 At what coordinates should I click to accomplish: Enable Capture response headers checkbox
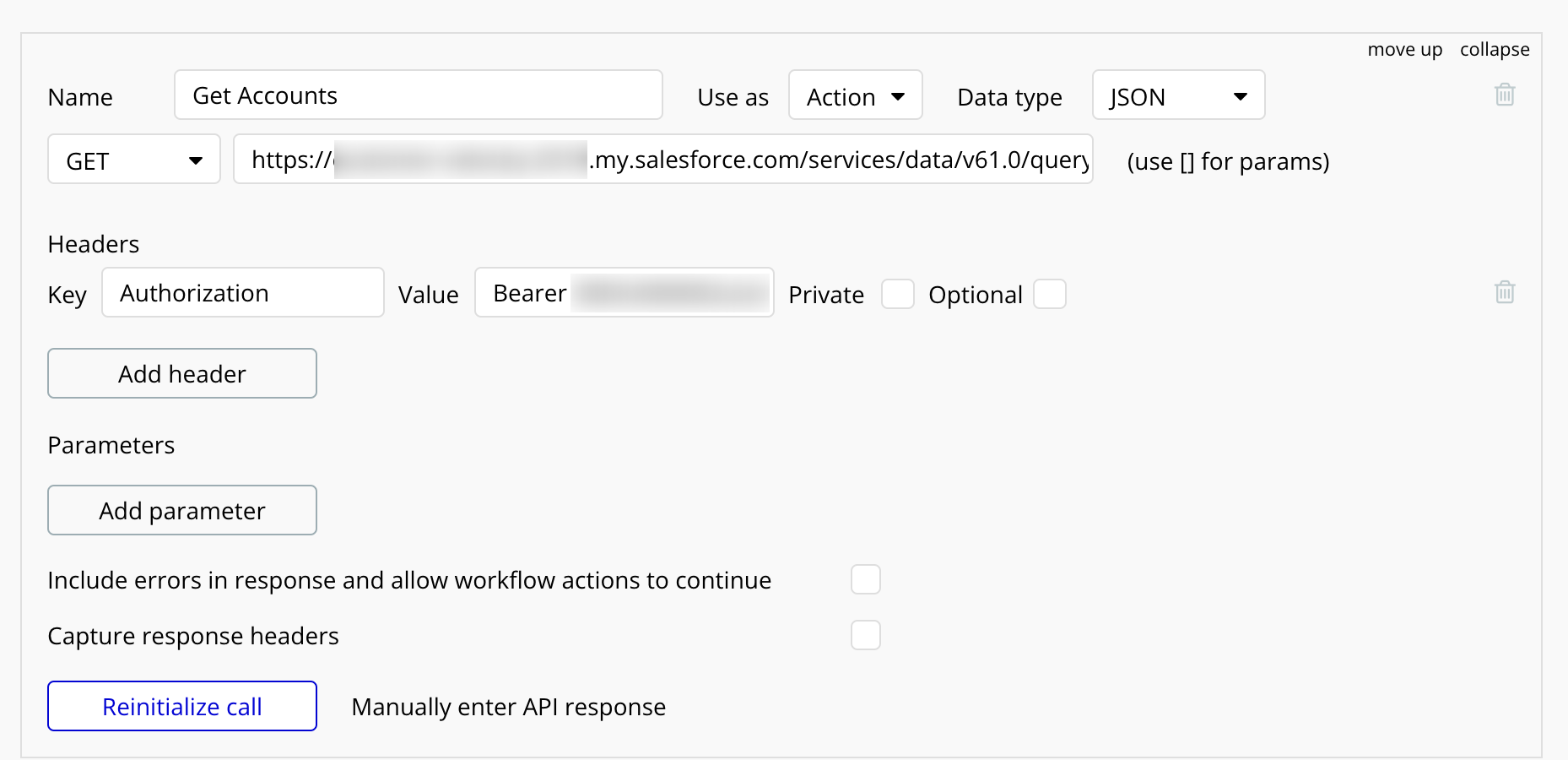[x=865, y=635]
